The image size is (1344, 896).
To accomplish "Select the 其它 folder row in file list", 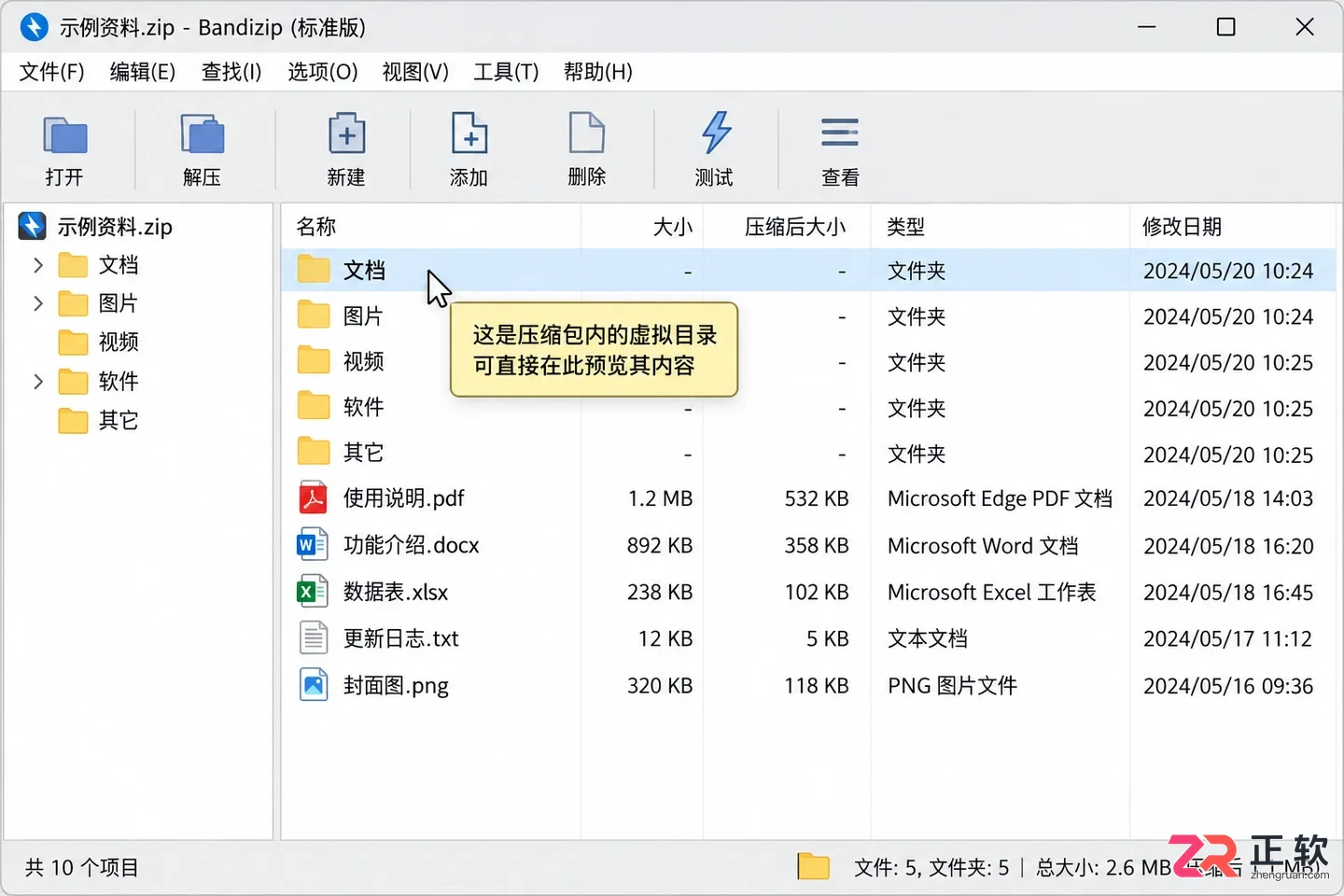I will point(808,454).
